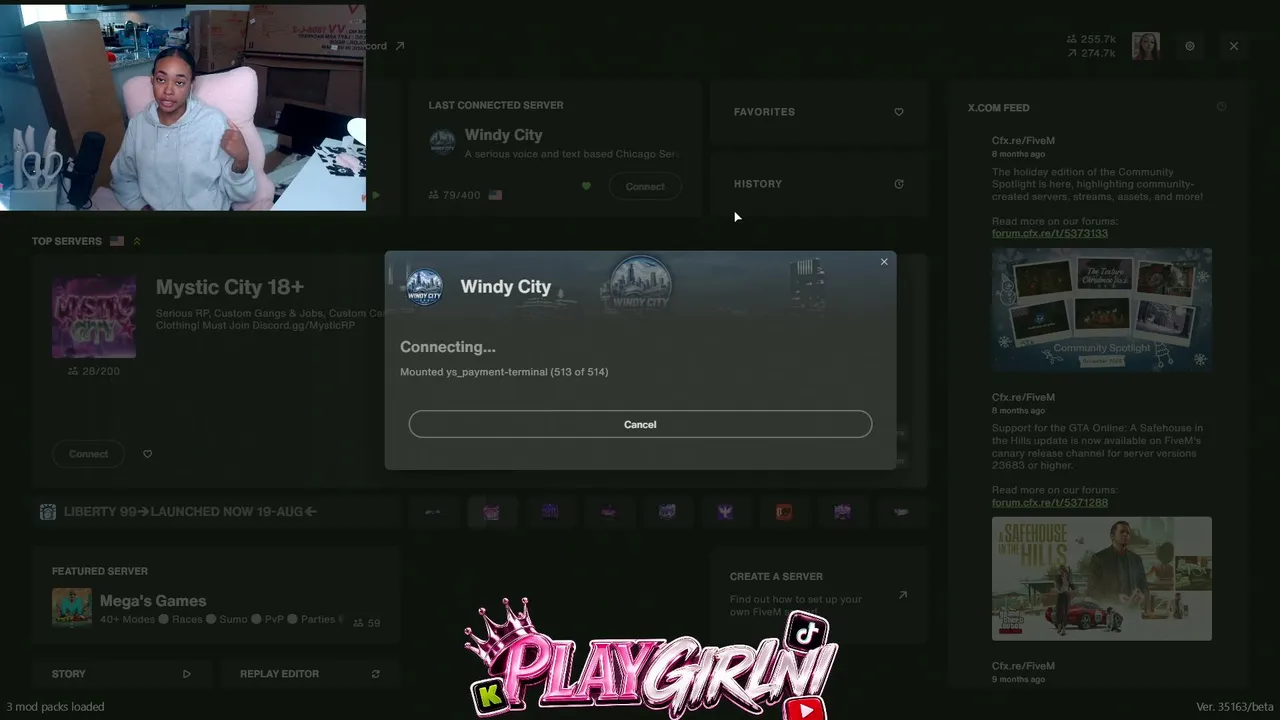Connect to the Mystic City 18+ server
Image resolution: width=1280 pixels, height=720 pixels.
click(89, 454)
